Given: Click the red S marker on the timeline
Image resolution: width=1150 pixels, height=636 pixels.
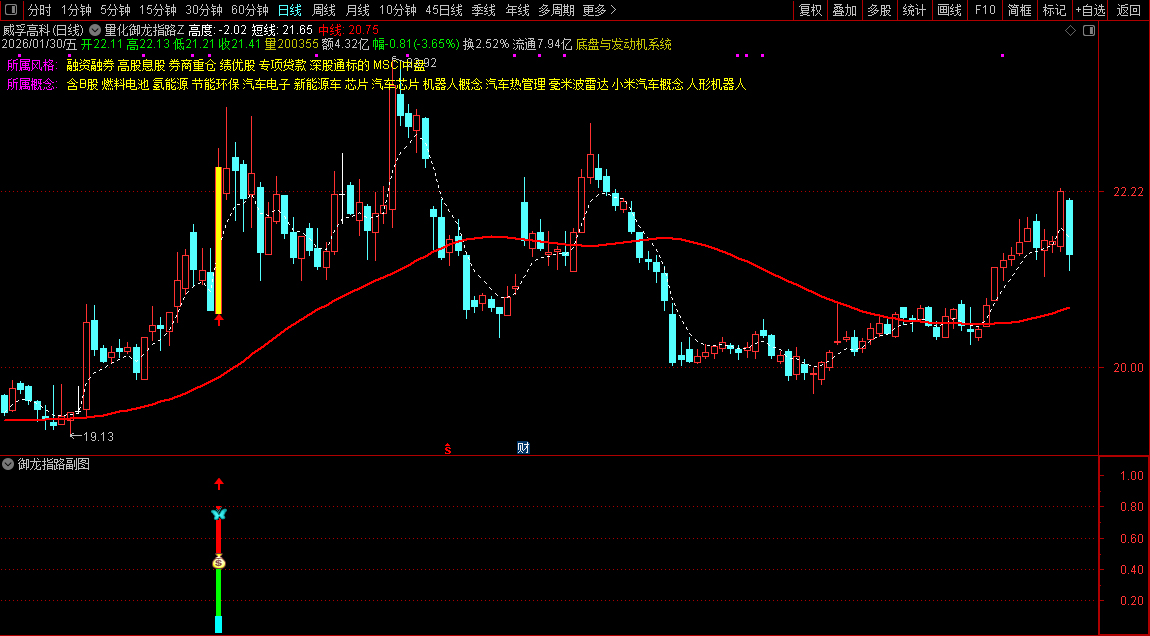Looking at the screenshot, I should tap(447, 449).
